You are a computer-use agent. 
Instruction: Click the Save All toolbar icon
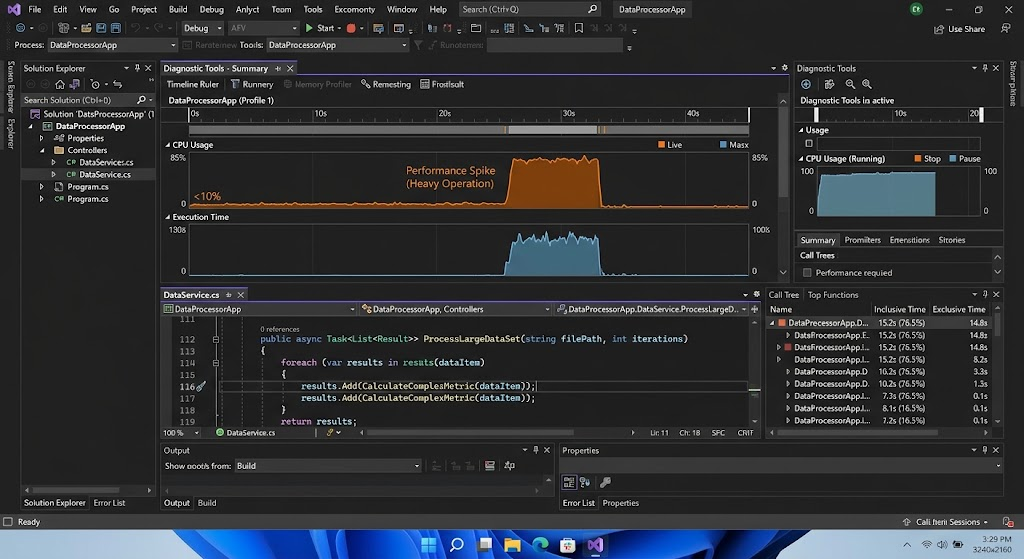[116, 28]
